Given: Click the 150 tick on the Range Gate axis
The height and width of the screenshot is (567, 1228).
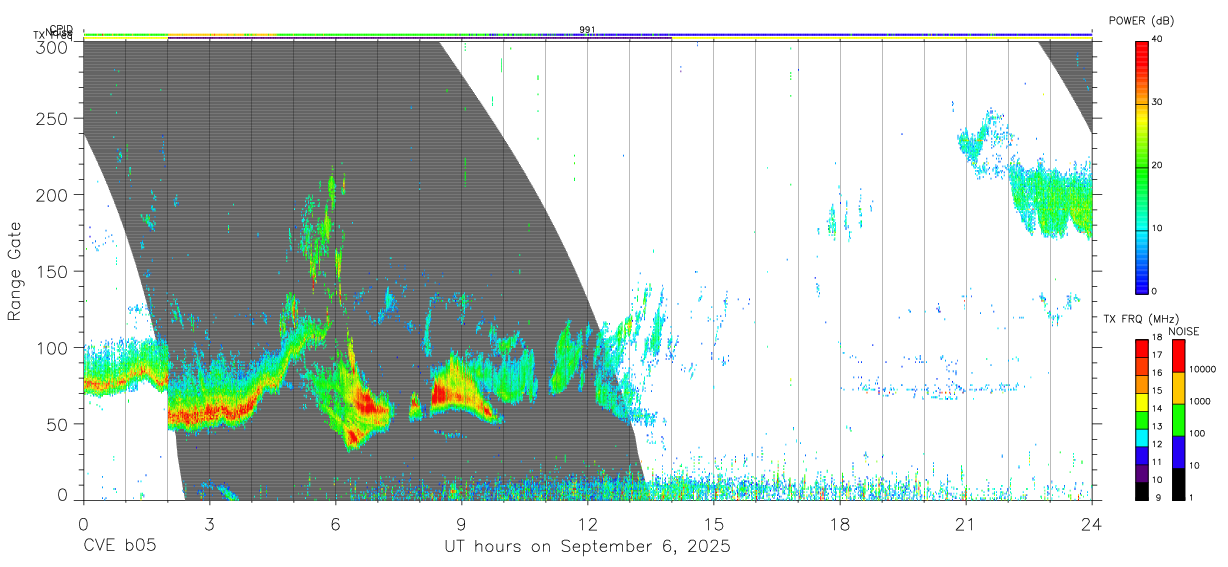Looking at the screenshot, I should [x=53, y=271].
